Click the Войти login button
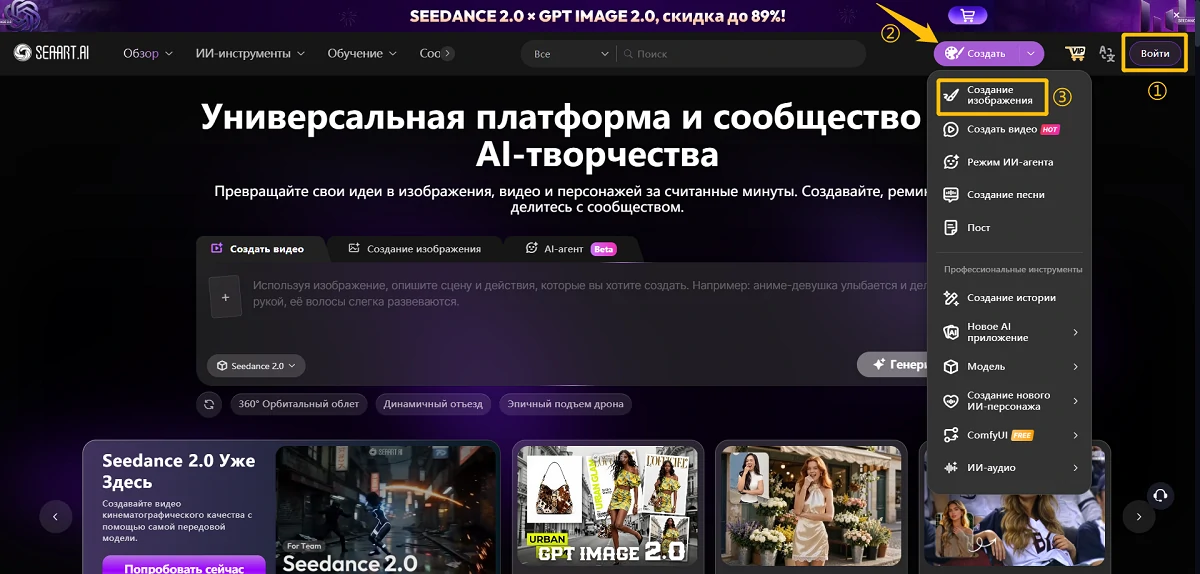This screenshot has height=574, width=1200. click(1155, 54)
